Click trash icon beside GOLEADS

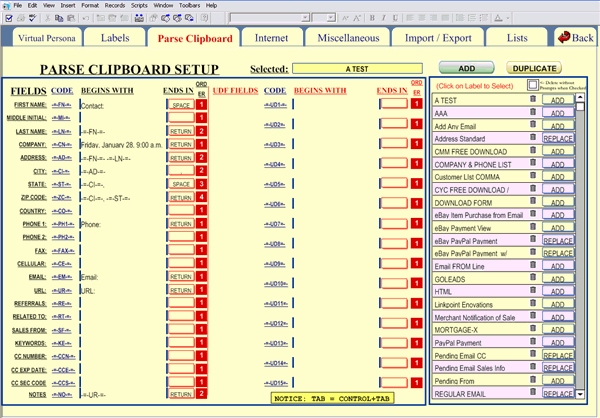(533, 278)
